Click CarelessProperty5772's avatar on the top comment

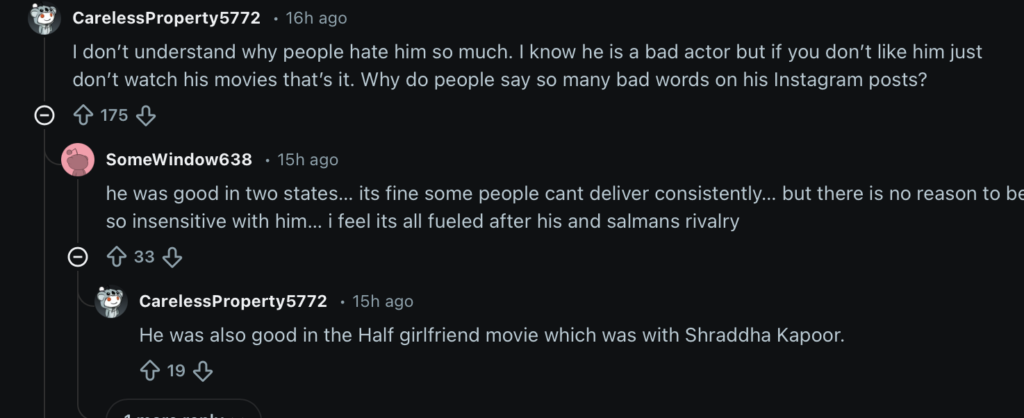point(44,18)
